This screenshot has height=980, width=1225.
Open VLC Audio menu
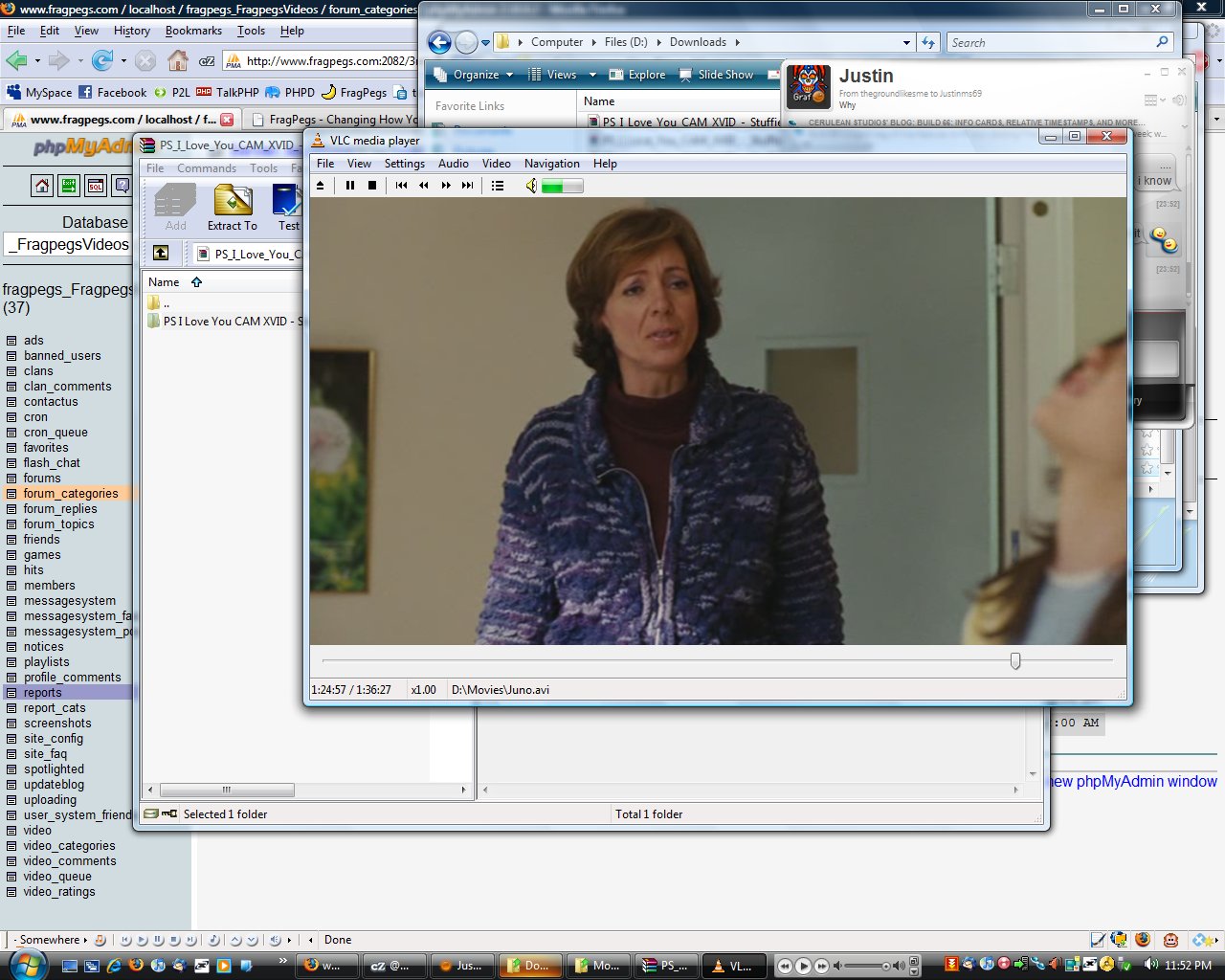point(454,164)
